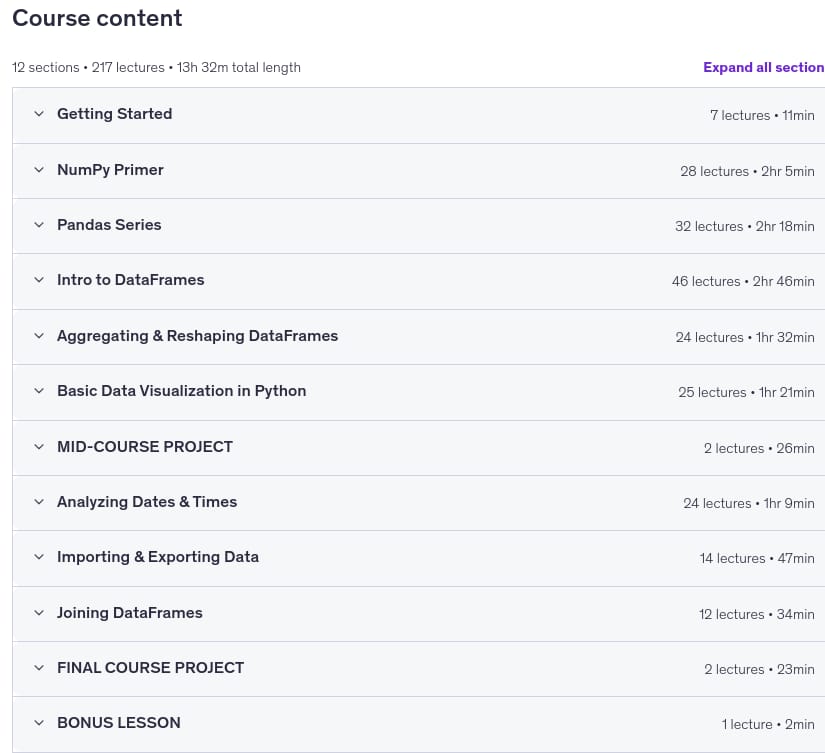This screenshot has width=825, height=753.
Task: Expand the FINAL COURSE PROJECT chevron
Action: pyautogui.click(x=39, y=668)
